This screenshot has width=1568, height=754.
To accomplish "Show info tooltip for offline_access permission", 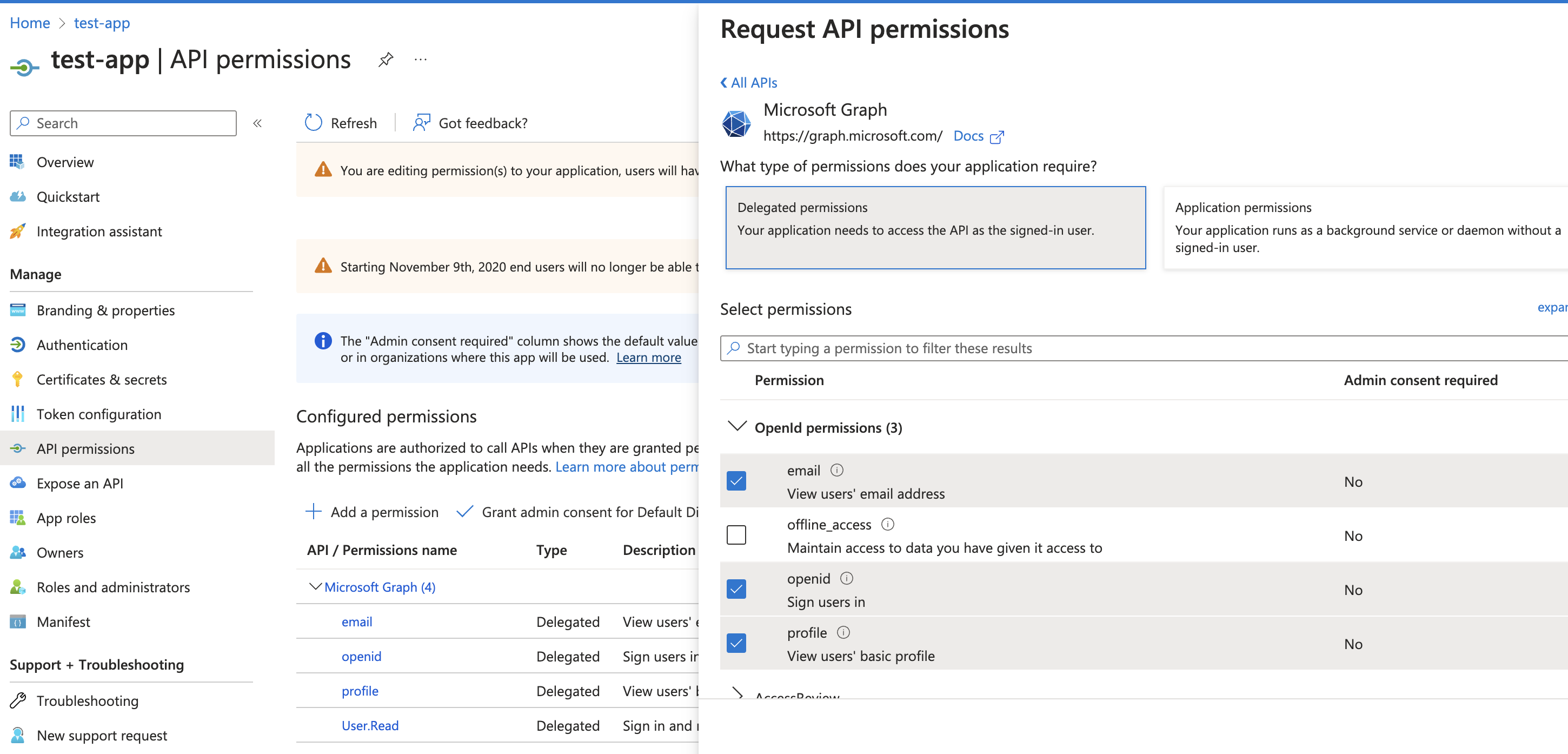I will click(887, 524).
